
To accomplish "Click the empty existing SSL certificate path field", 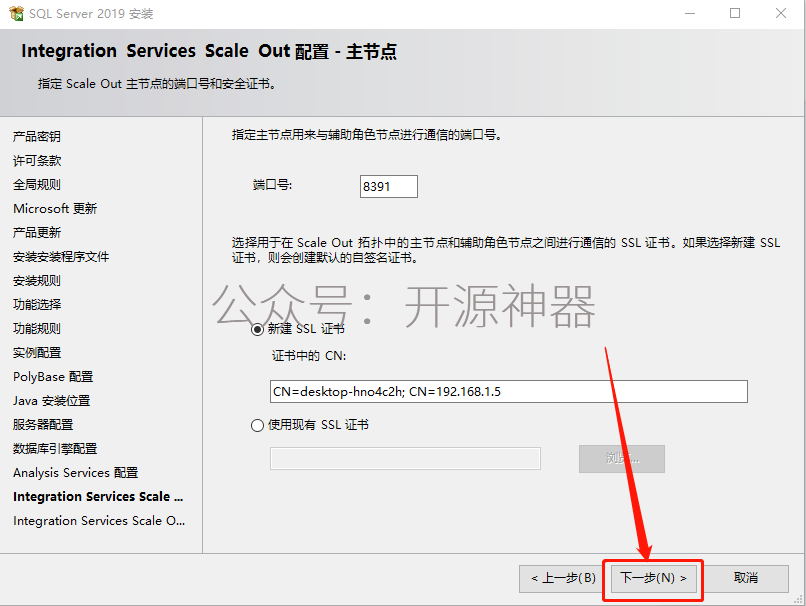I will click(405, 458).
